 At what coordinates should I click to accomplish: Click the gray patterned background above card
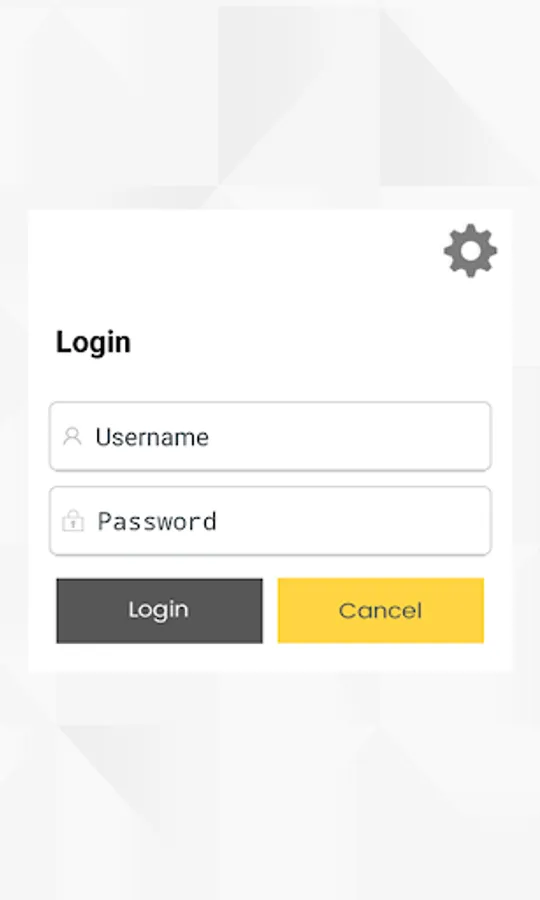click(x=270, y=103)
